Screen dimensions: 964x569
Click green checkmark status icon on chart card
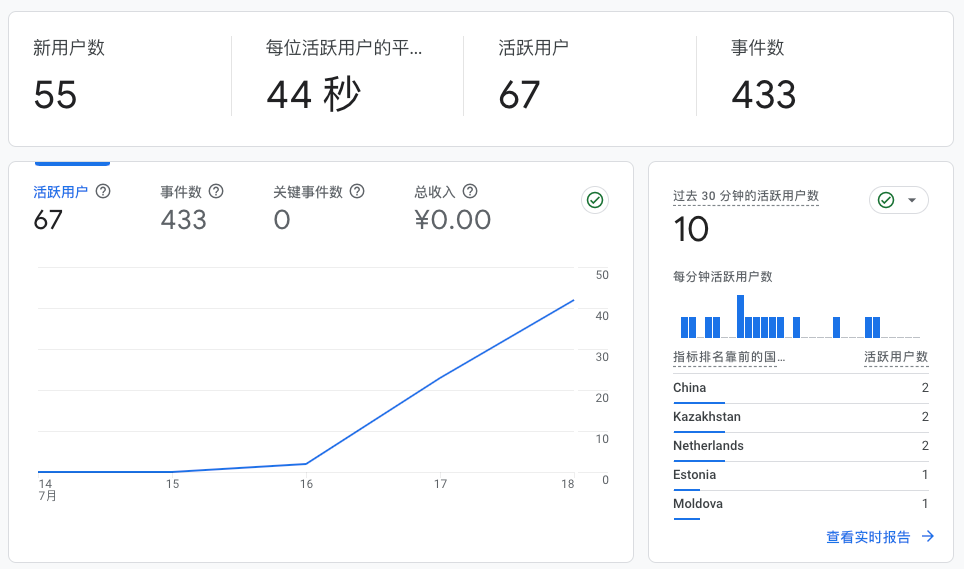coord(595,201)
